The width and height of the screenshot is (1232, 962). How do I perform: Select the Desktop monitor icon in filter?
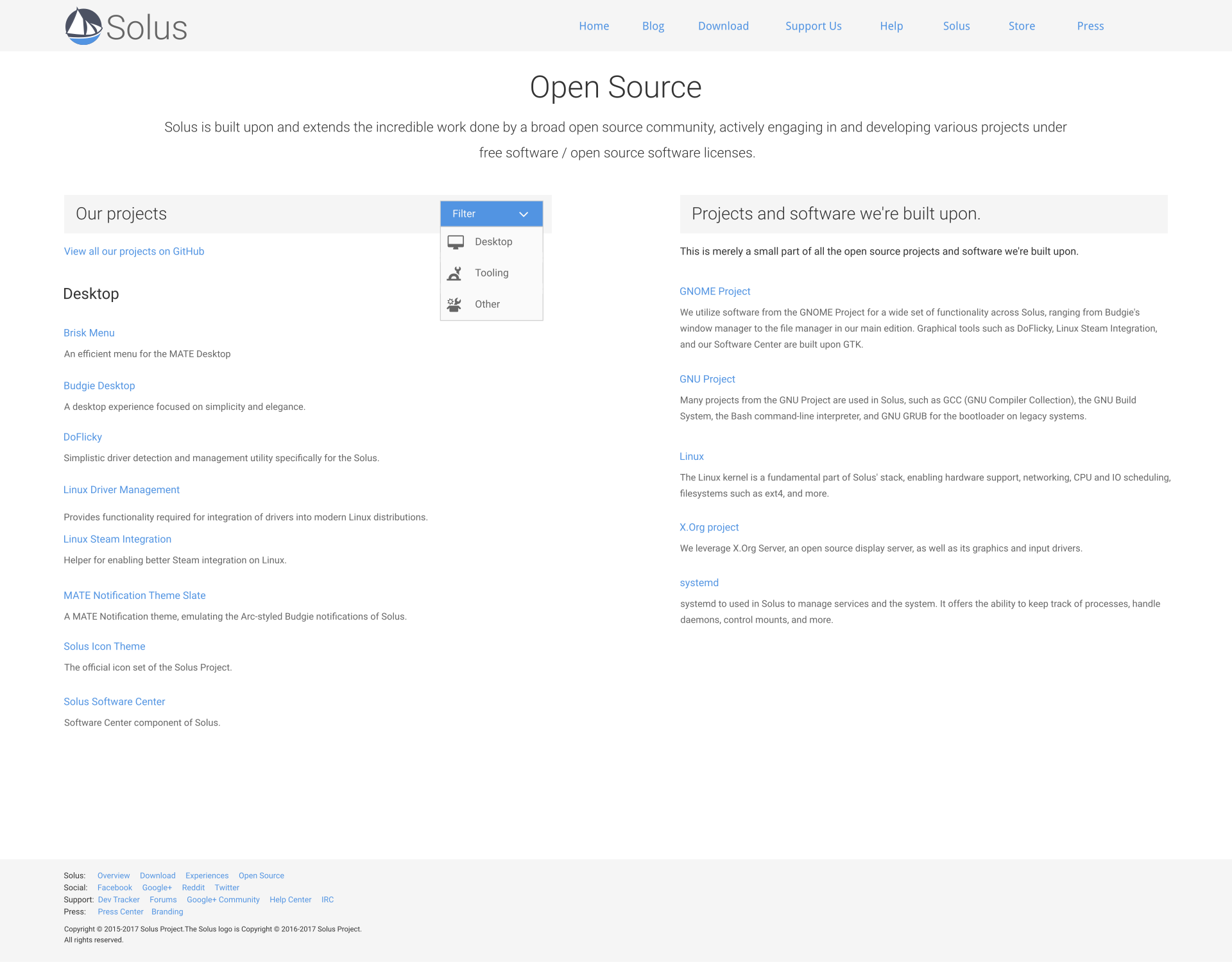click(x=456, y=242)
